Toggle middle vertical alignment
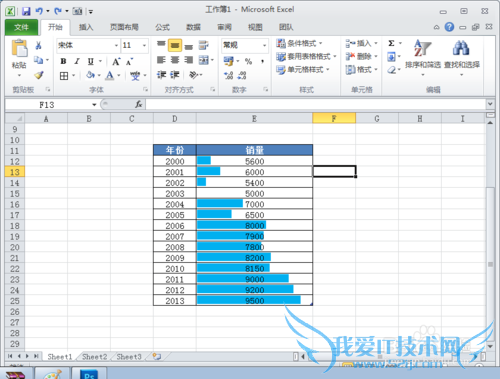This screenshot has width=500, height=379. click(x=175, y=45)
